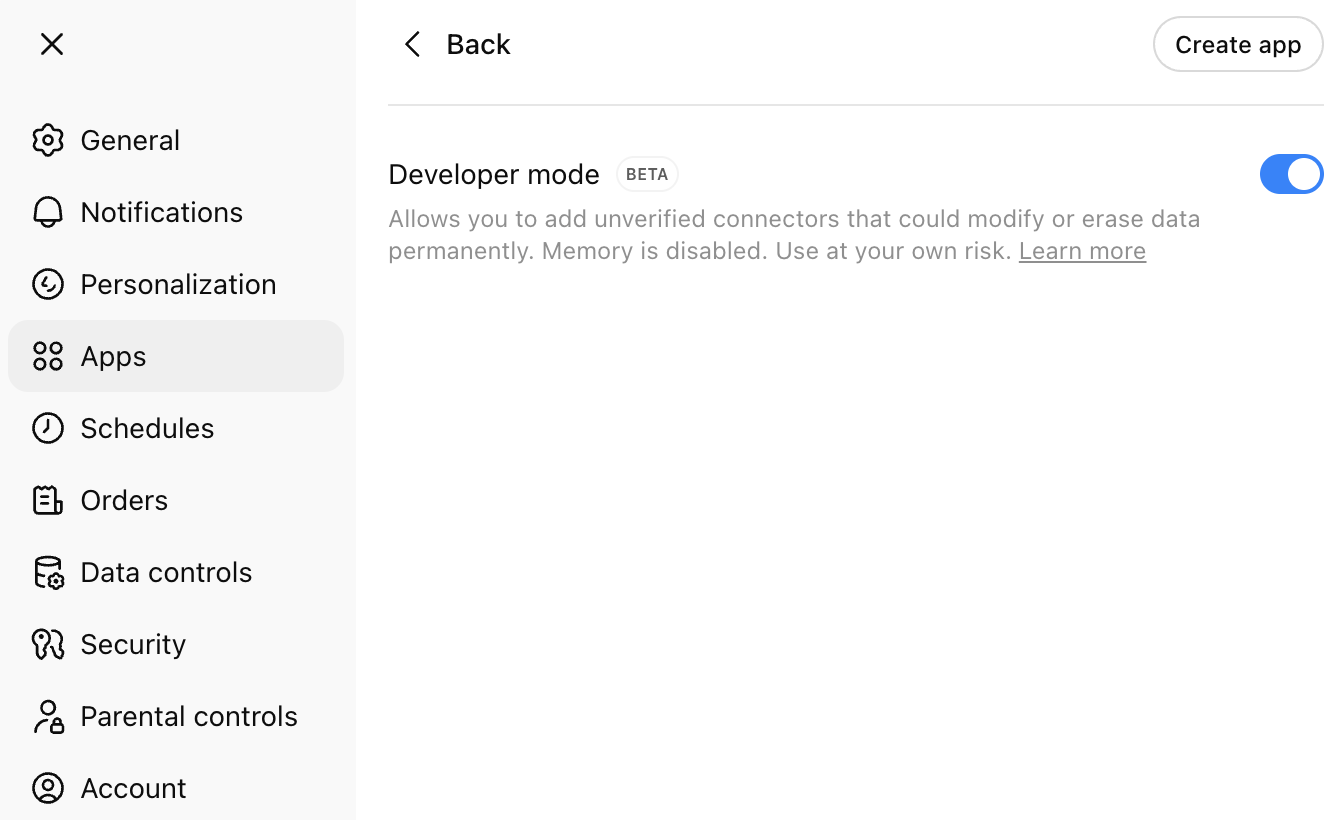This screenshot has width=1344, height=820.
Task: Click the back chevron arrow
Action: 412,44
